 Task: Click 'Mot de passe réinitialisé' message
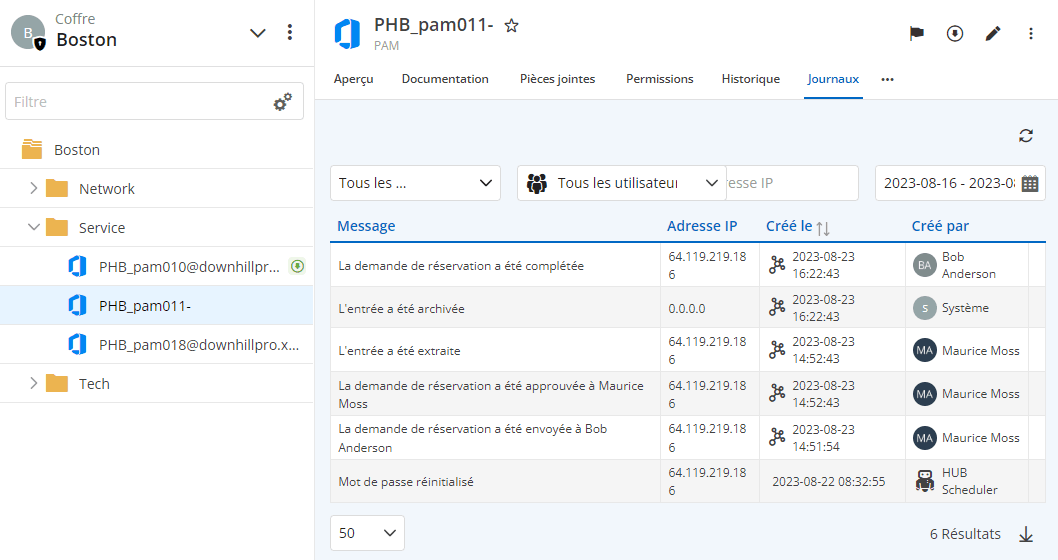pos(406,482)
